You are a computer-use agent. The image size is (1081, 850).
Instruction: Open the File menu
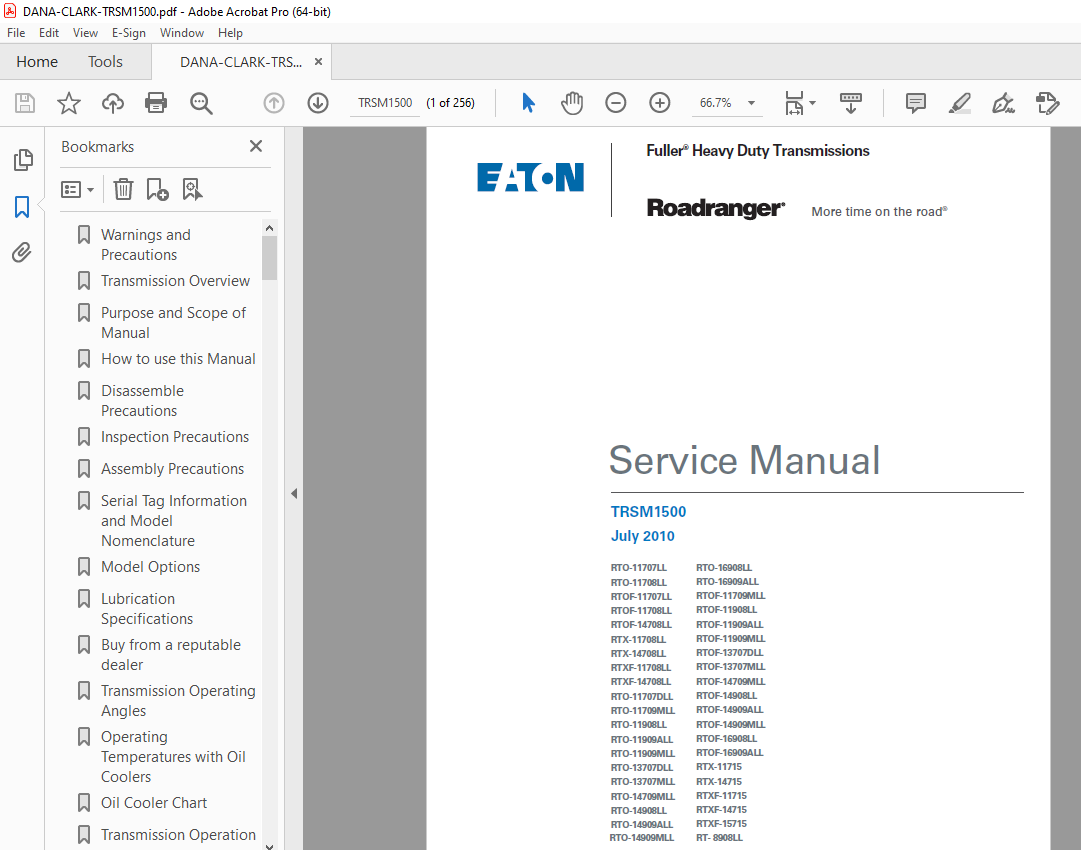16,32
